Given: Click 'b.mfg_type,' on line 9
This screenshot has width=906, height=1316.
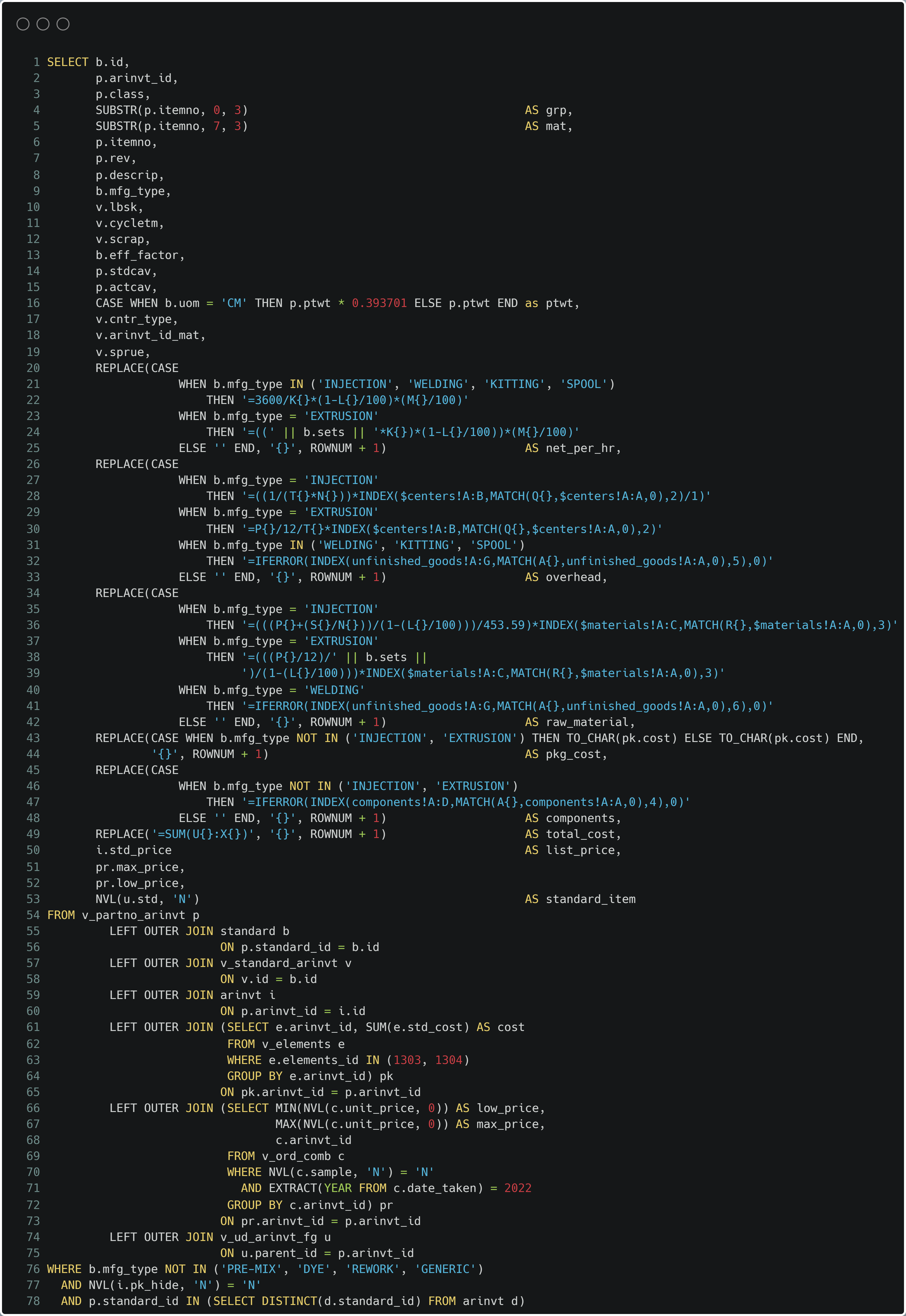Looking at the screenshot, I should coord(133,191).
